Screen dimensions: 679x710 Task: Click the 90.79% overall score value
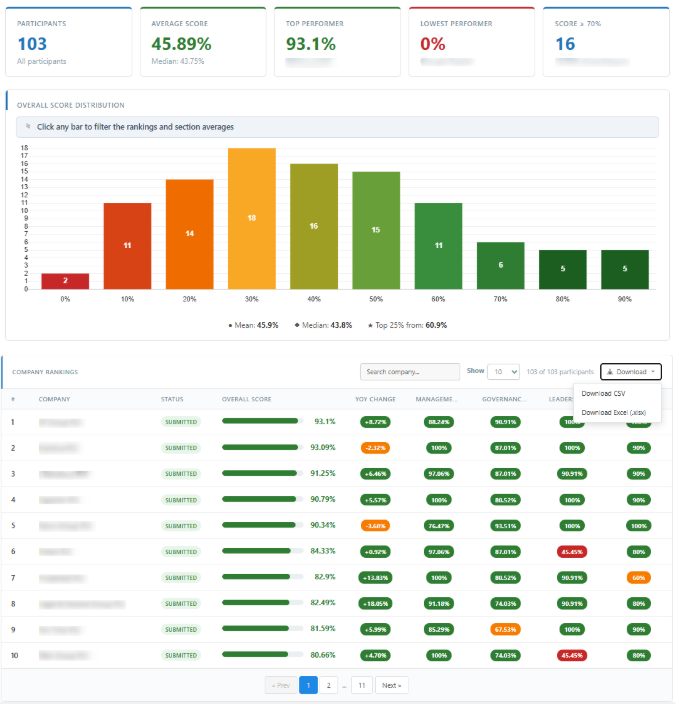click(x=323, y=499)
